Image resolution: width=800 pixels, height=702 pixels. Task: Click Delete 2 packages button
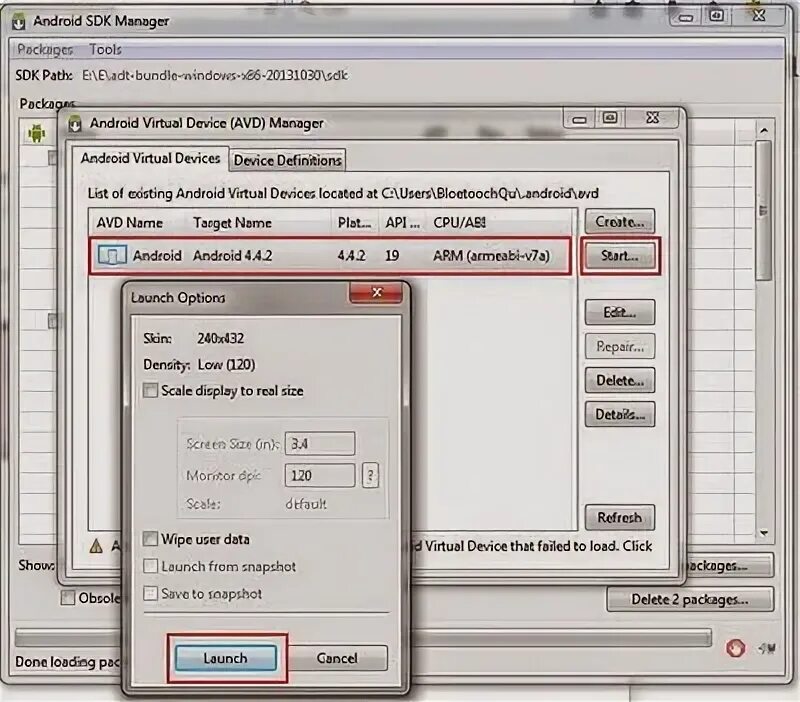click(690, 599)
